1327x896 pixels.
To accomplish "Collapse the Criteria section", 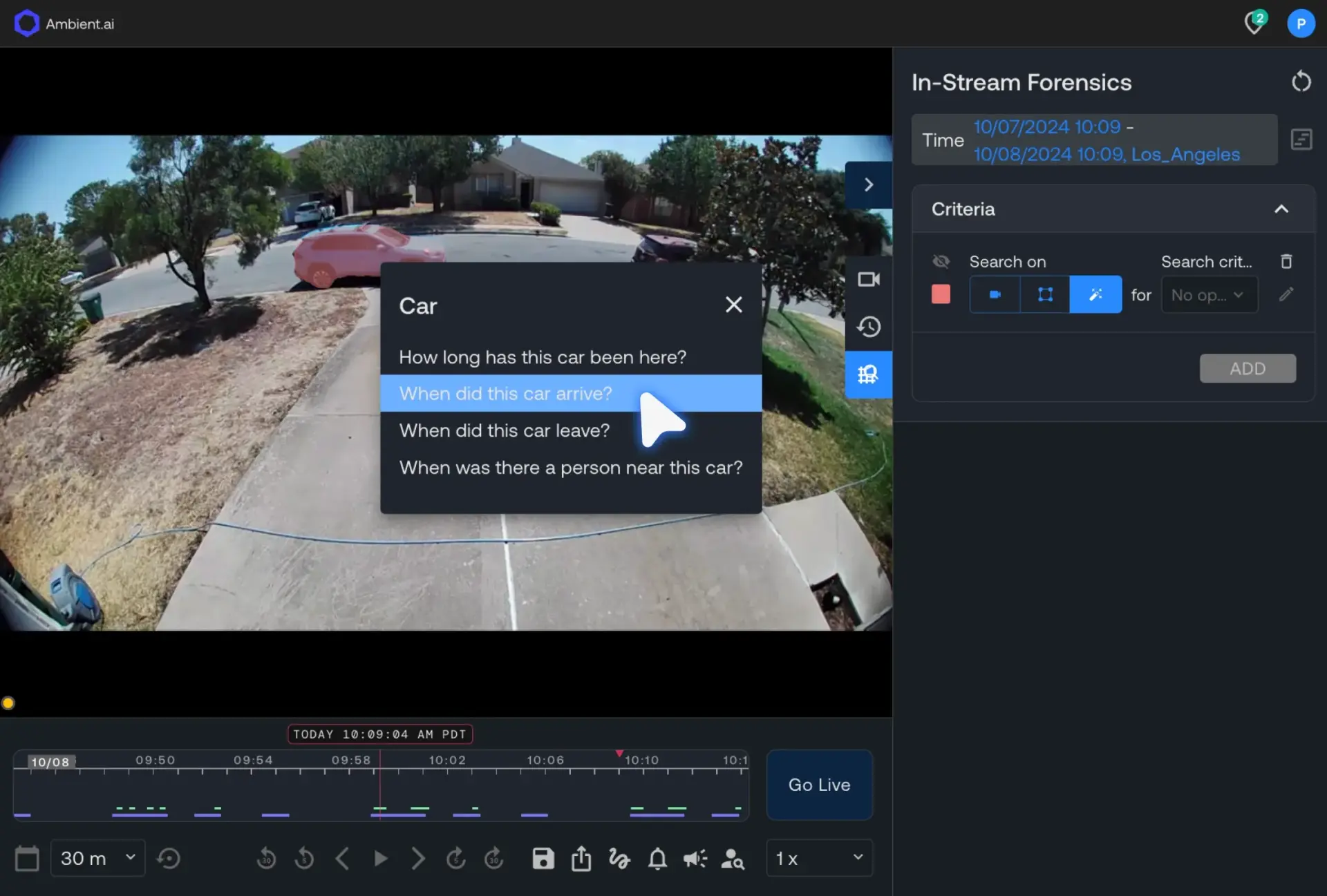I will [1281, 209].
